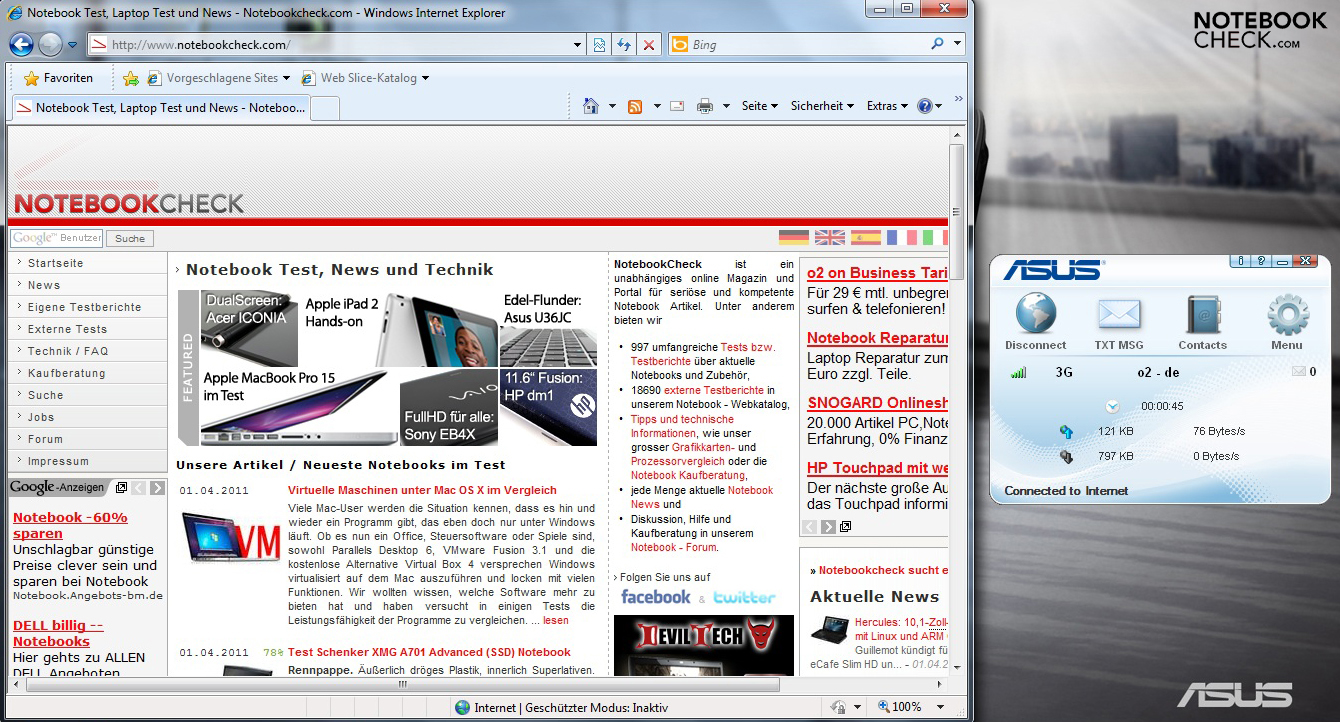This screenshot has width=1340, height=722.
Task: Open the Extras menu
Action: click(886, 106)
